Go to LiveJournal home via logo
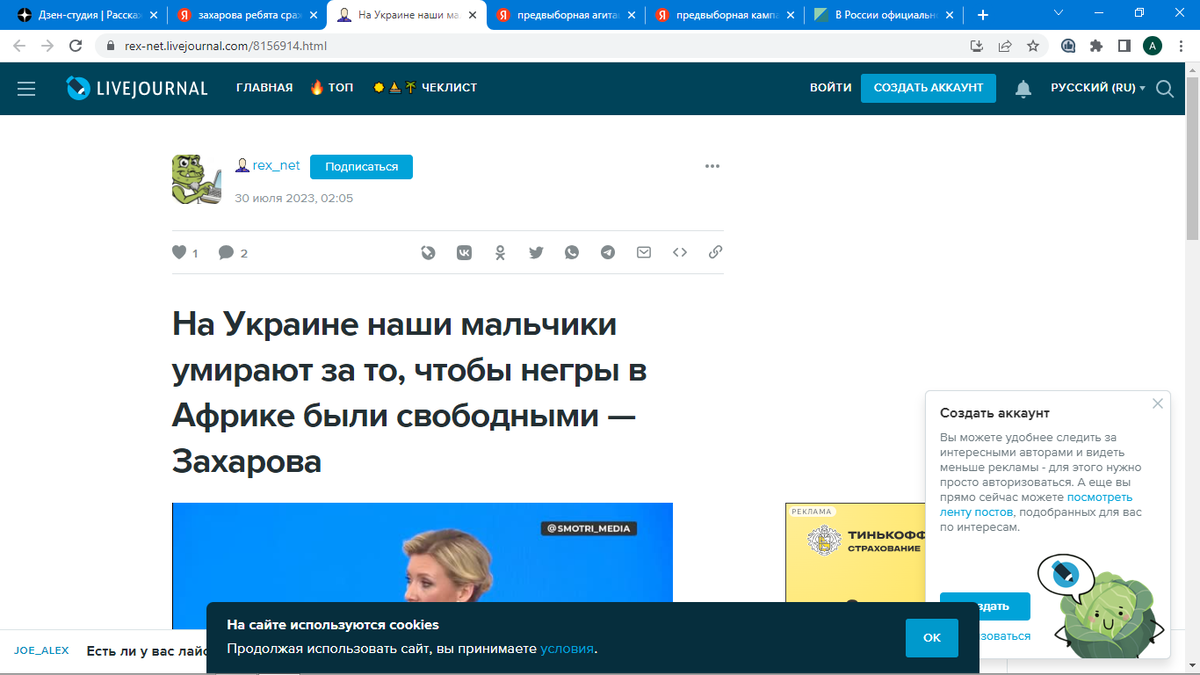 (137, 88)
